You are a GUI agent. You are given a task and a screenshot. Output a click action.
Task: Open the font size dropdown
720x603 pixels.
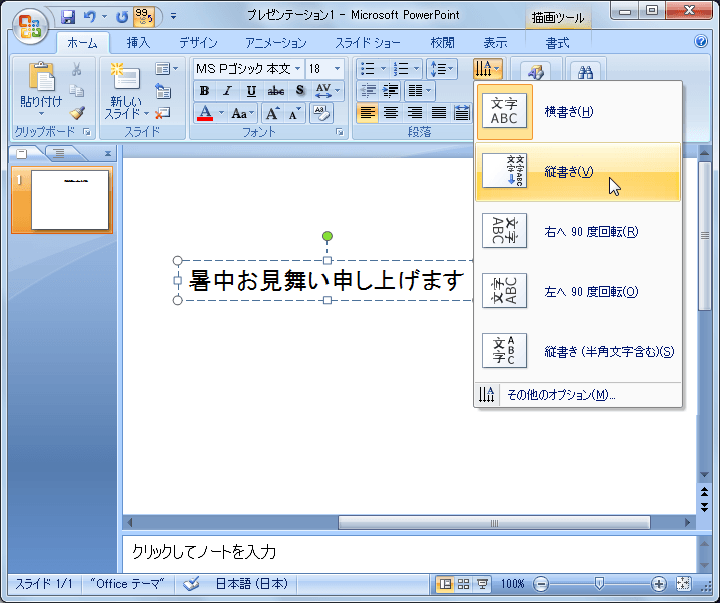click(338, 69)
